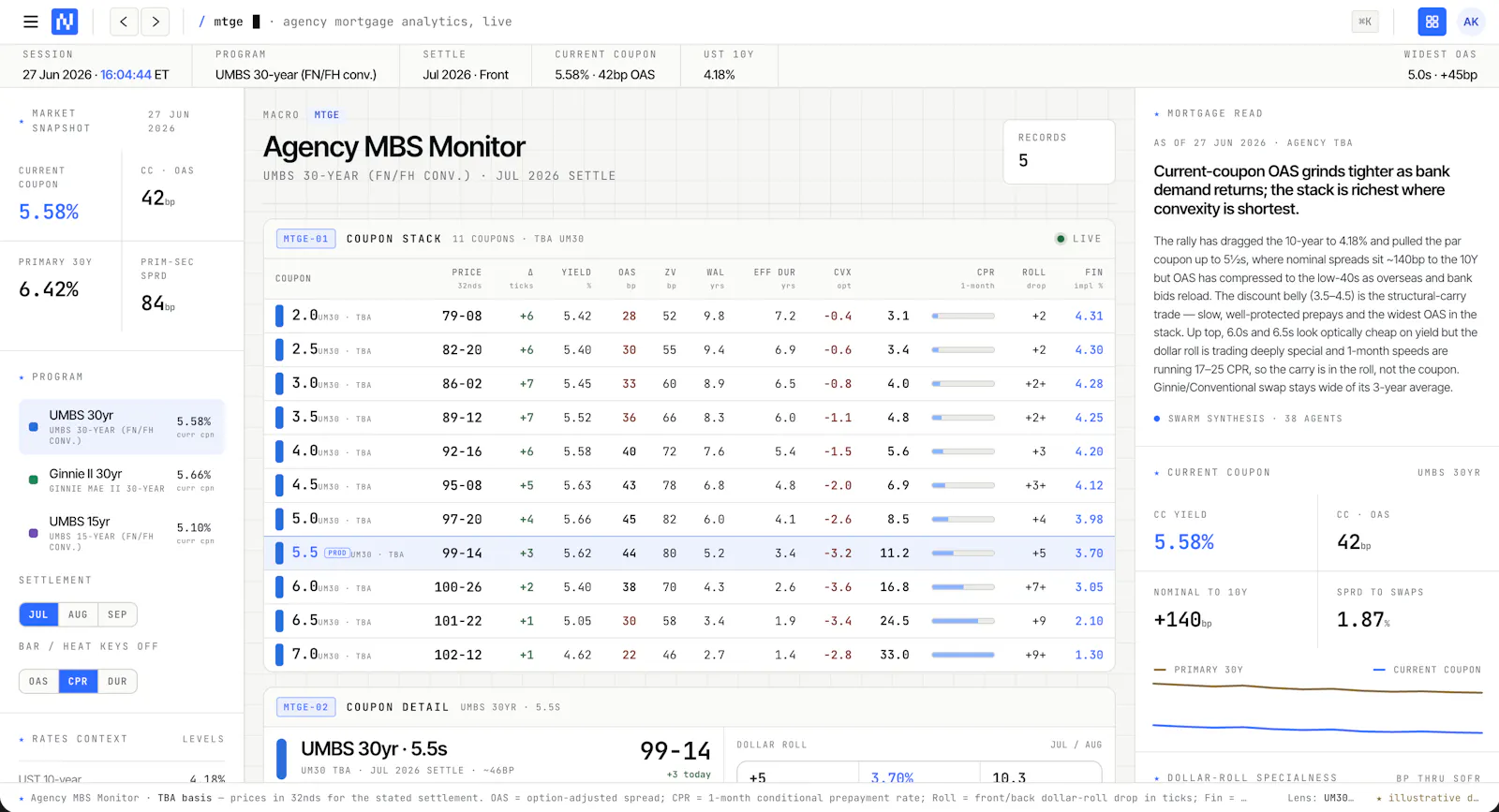Click the WIDEST OAS header stat
The image size is (1499, 812).
click(1441, 66)
